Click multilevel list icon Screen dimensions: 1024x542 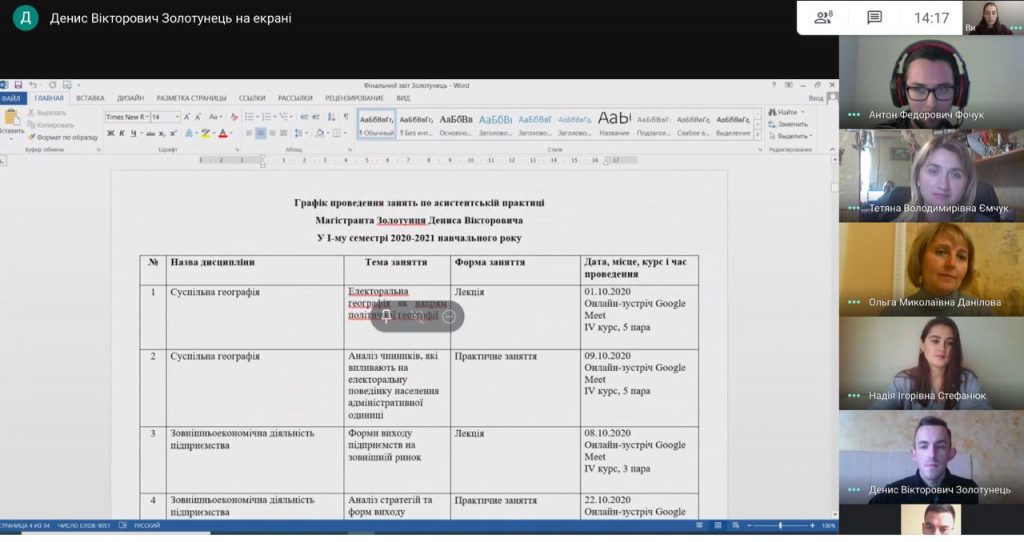click(285, 117)
